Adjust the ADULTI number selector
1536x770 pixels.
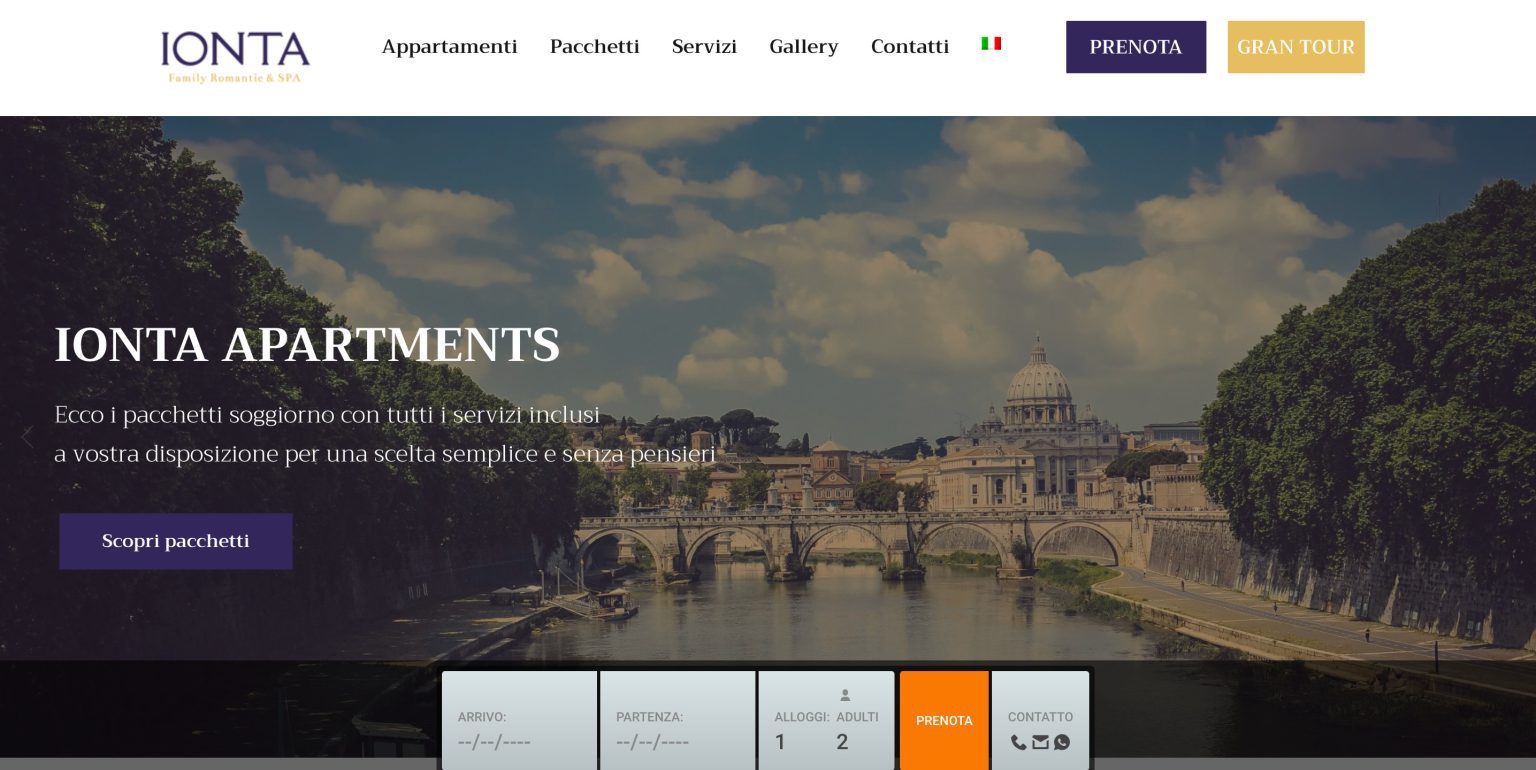pos(842,741)
